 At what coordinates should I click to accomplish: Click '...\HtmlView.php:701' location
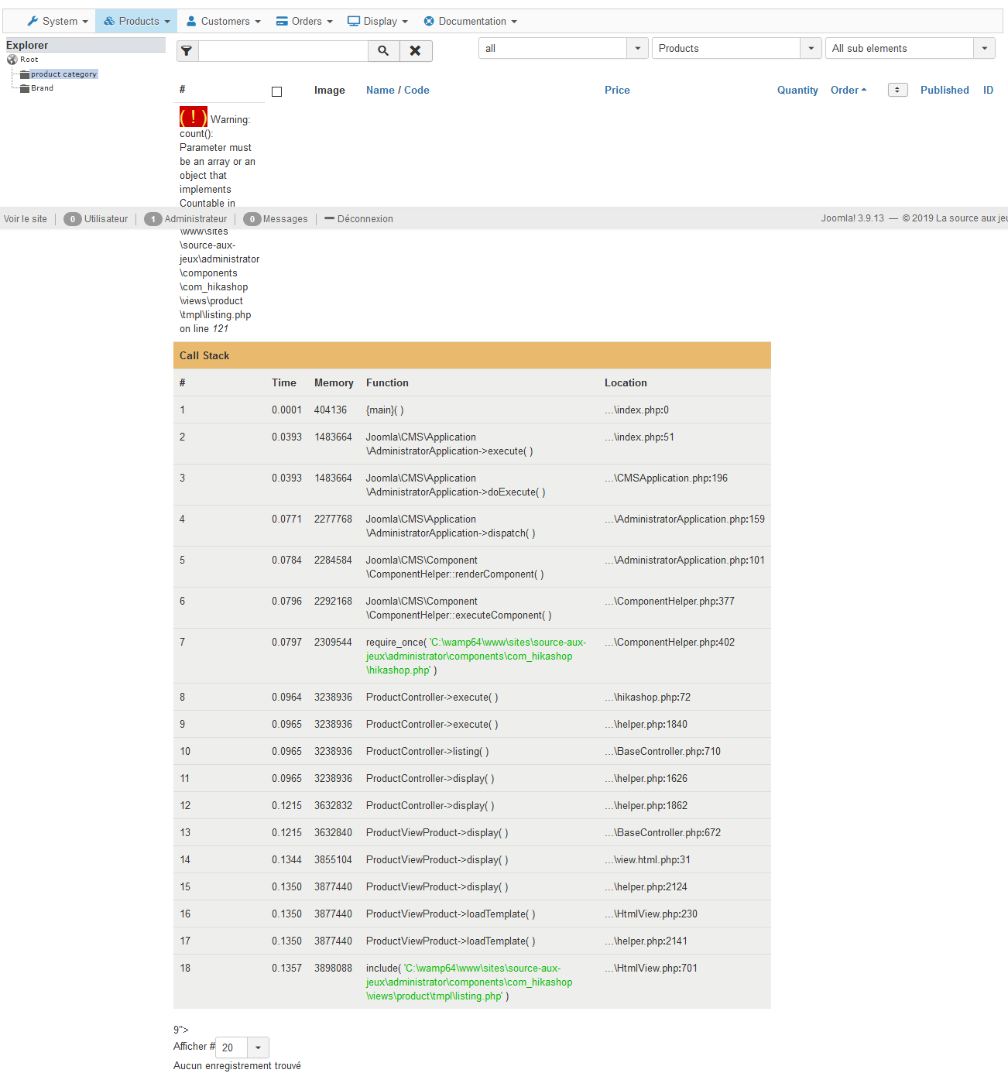pos(650,968)
